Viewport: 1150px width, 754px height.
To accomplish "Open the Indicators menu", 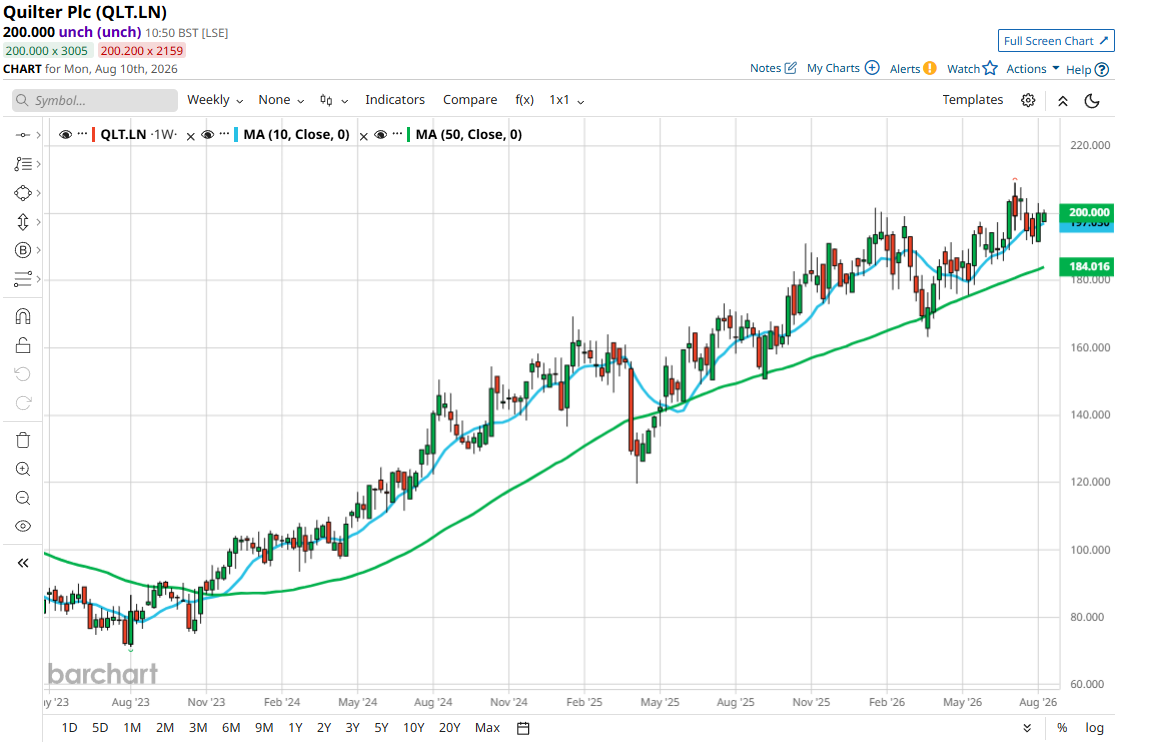I will [395, 100].
